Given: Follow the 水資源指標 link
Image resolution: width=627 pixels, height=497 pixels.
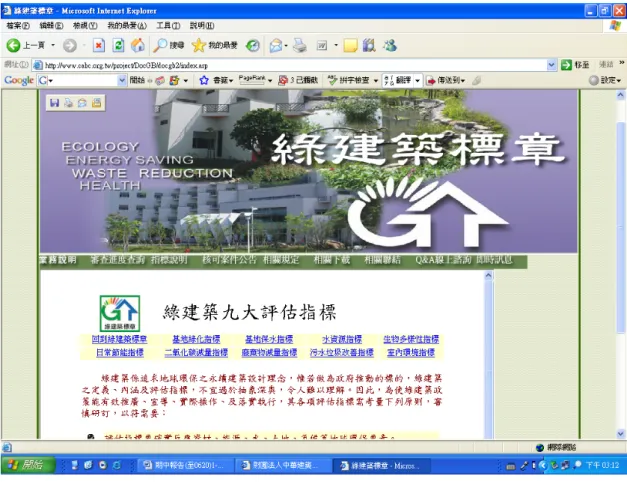Looking at the screenshot, I should coord(342,339).
